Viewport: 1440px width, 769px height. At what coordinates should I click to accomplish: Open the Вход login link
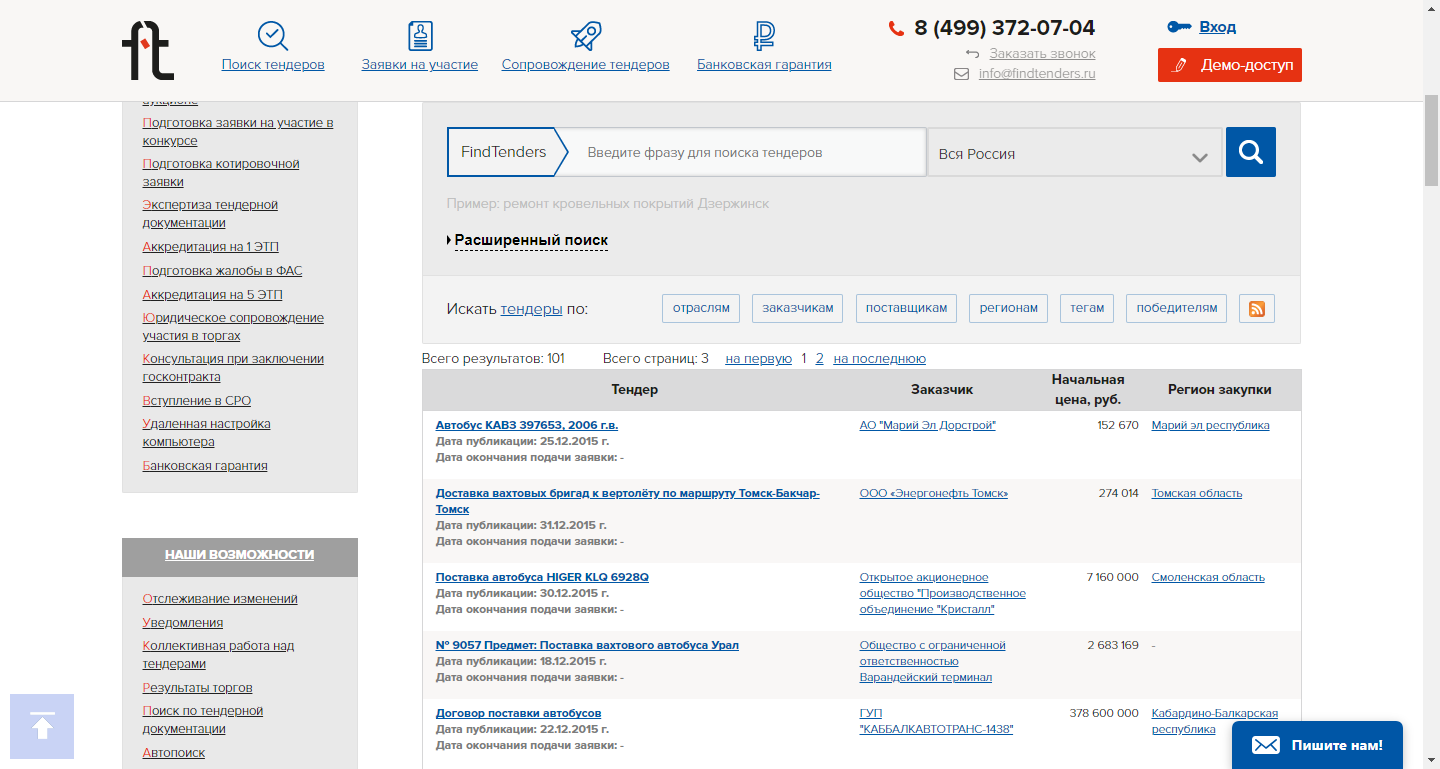coord(1217,27)
